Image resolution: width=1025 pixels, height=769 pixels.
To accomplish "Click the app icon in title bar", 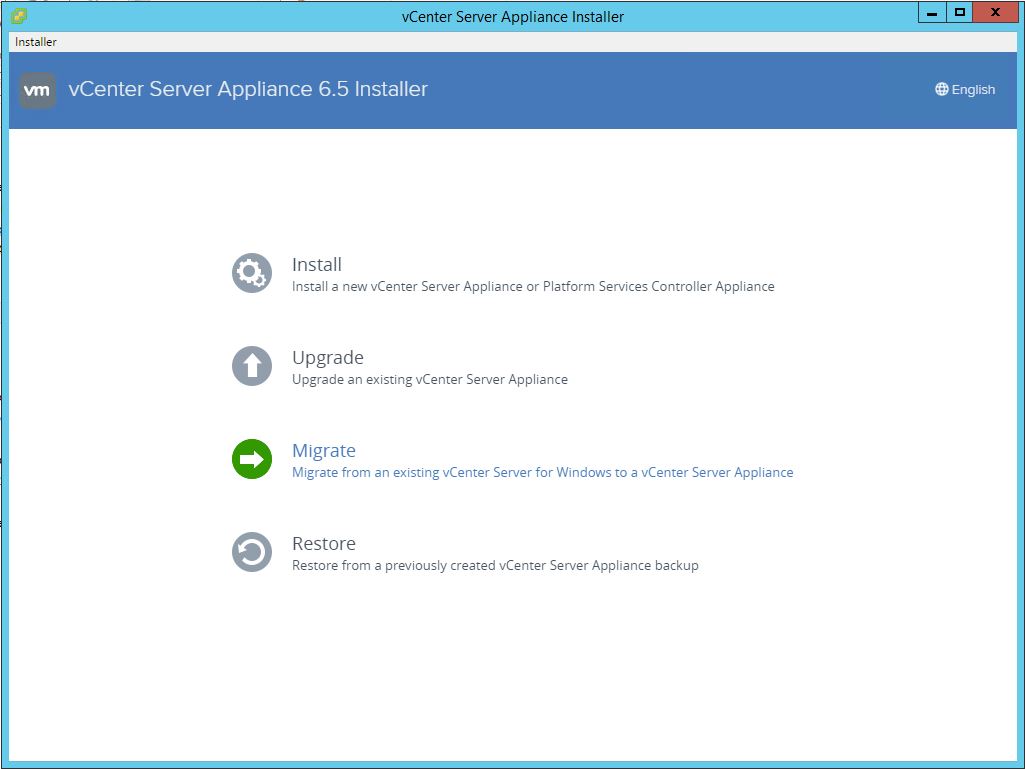I will [x=20, y=16].
